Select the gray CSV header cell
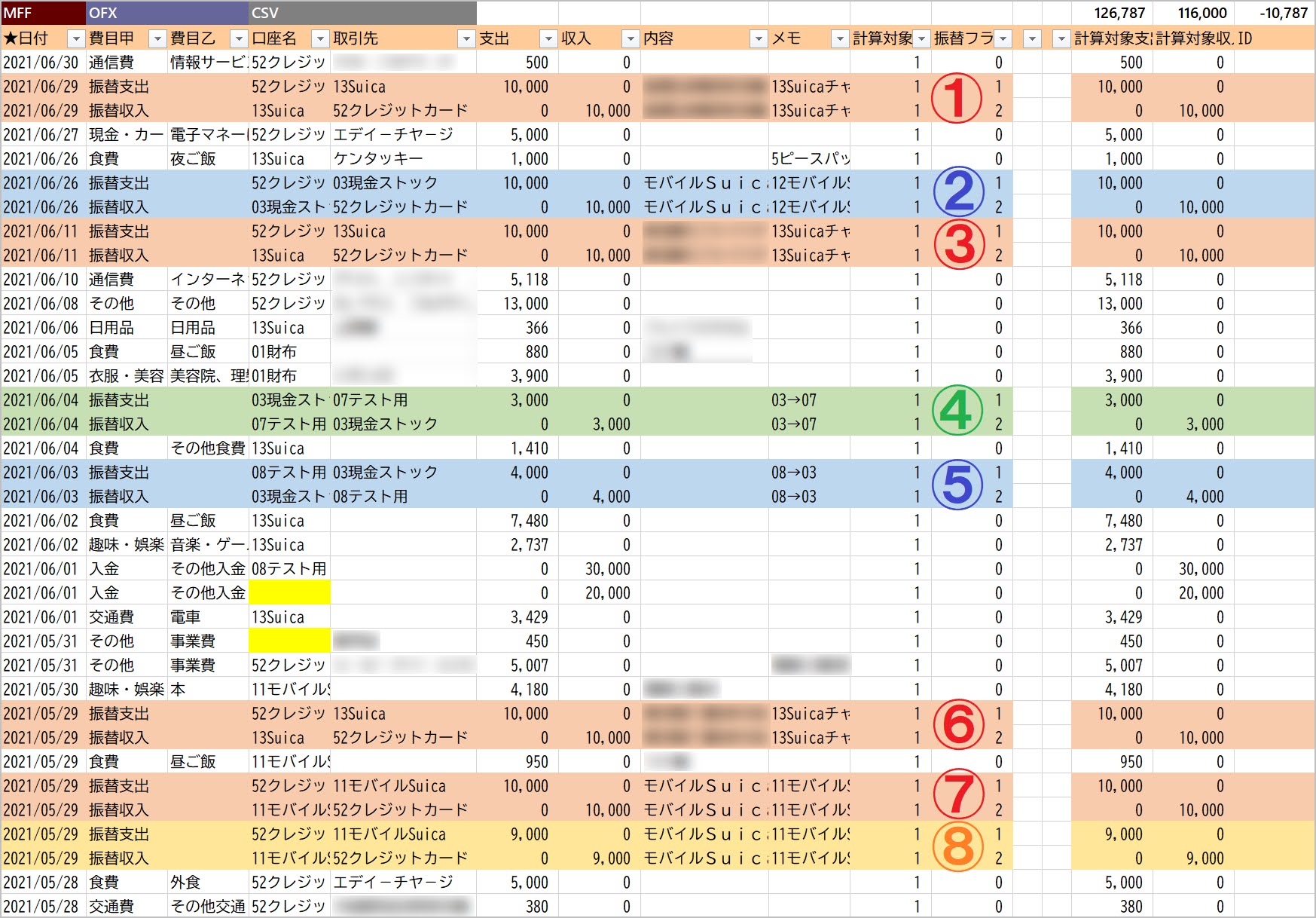 coord(362,13)
